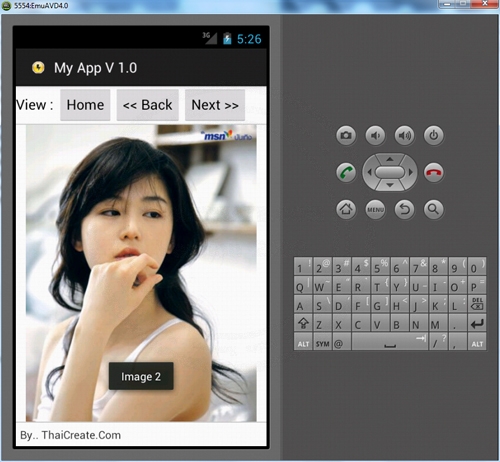
Task: Click the 5:26 clock in status bar
Action: tap(249, 39)
